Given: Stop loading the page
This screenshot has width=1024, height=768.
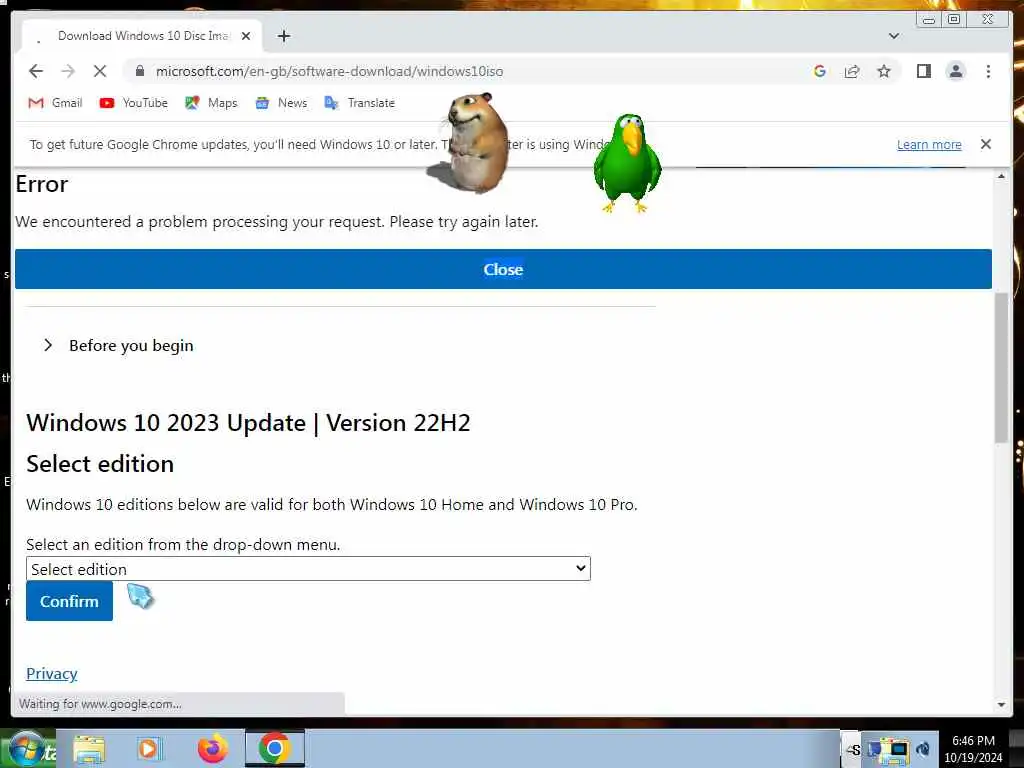Looking at the screenshot, I should pos(100,71).
